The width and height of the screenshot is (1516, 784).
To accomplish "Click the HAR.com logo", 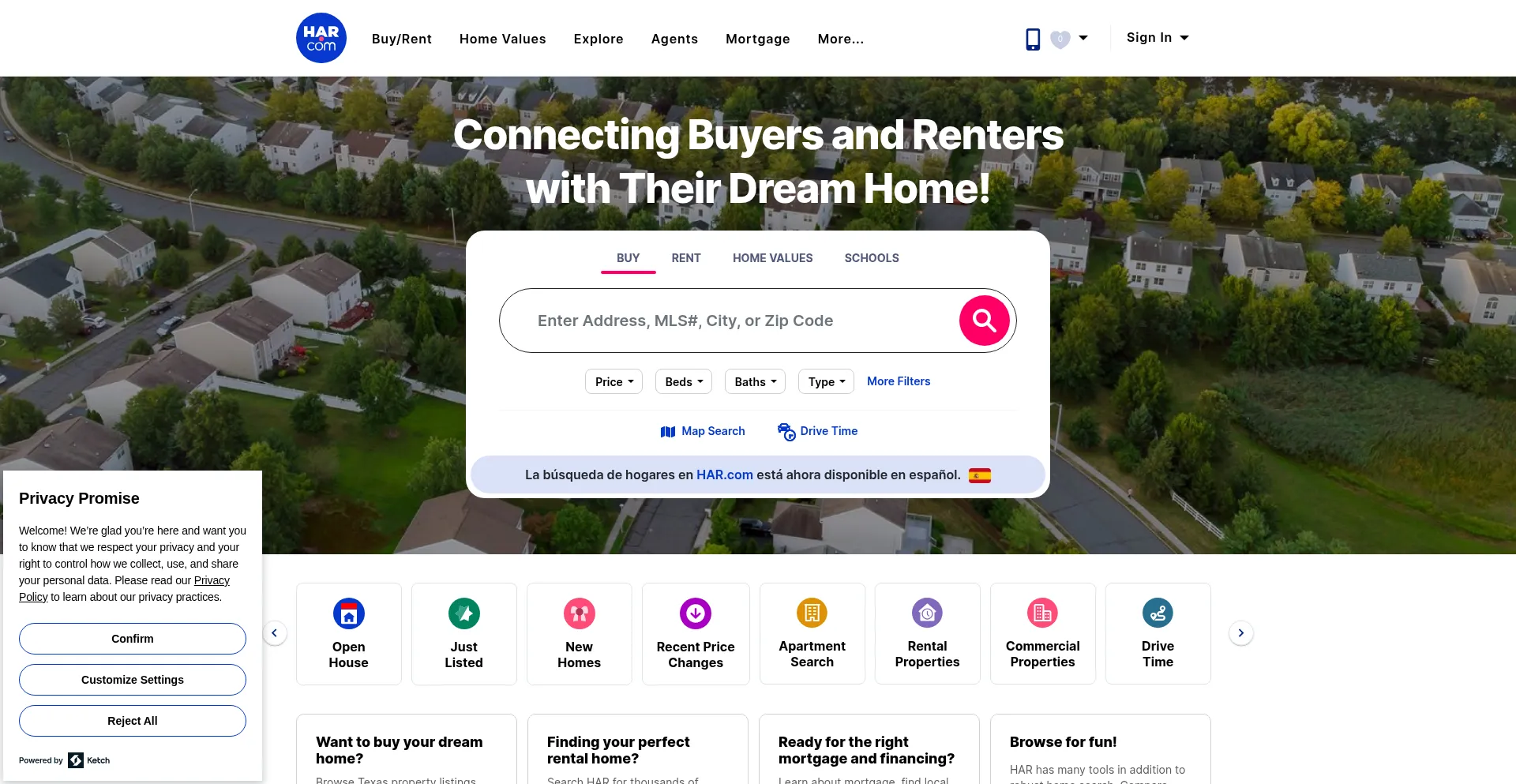I will (321, 38).
